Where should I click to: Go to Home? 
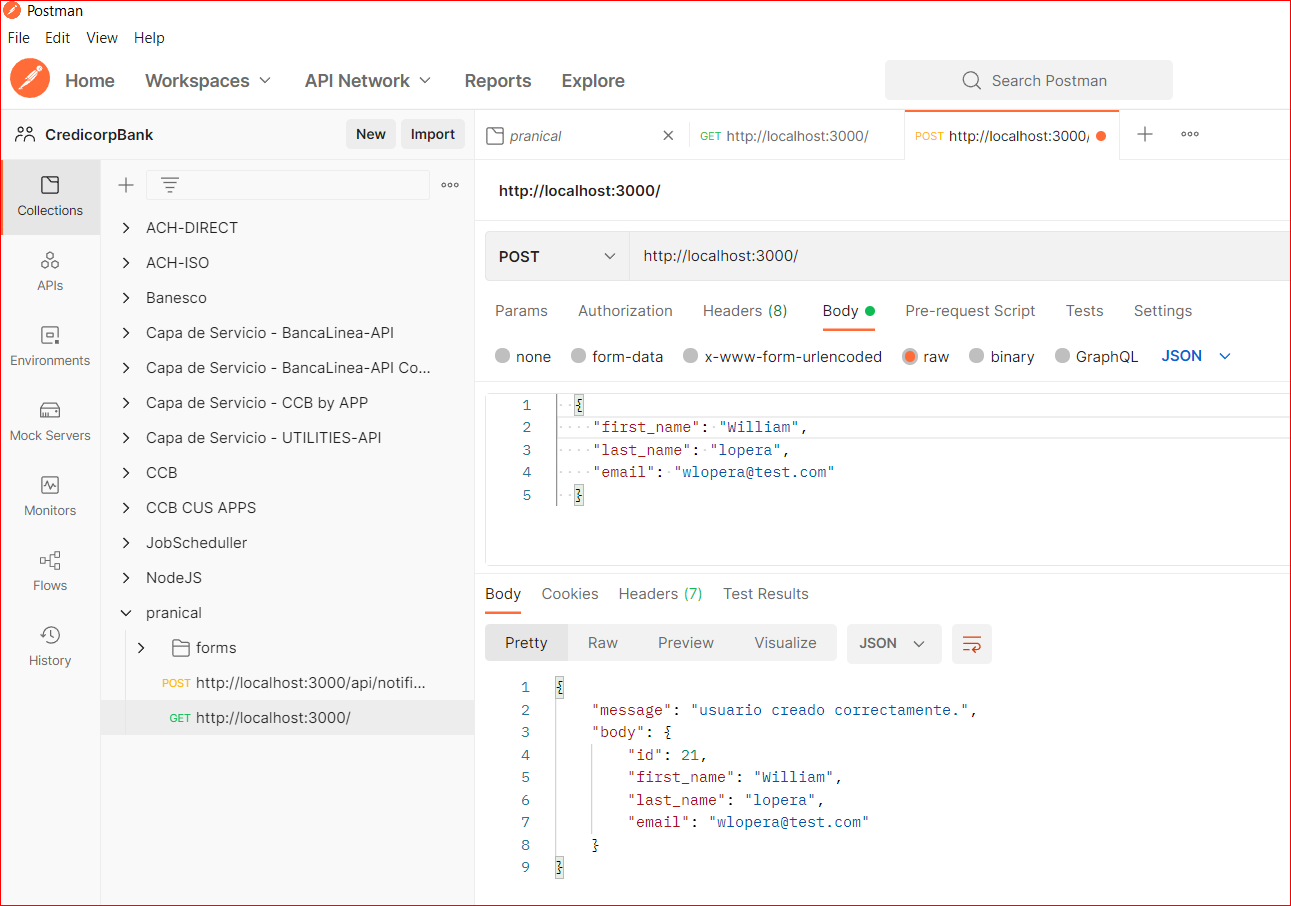(90, 81)
